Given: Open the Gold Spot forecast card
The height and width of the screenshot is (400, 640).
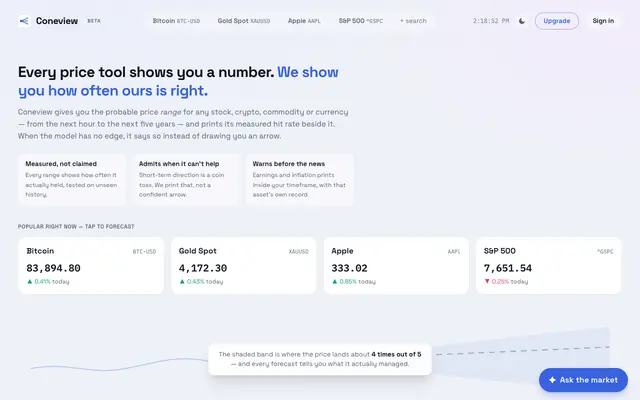Looking at the screenshot, I should (244, 265).
